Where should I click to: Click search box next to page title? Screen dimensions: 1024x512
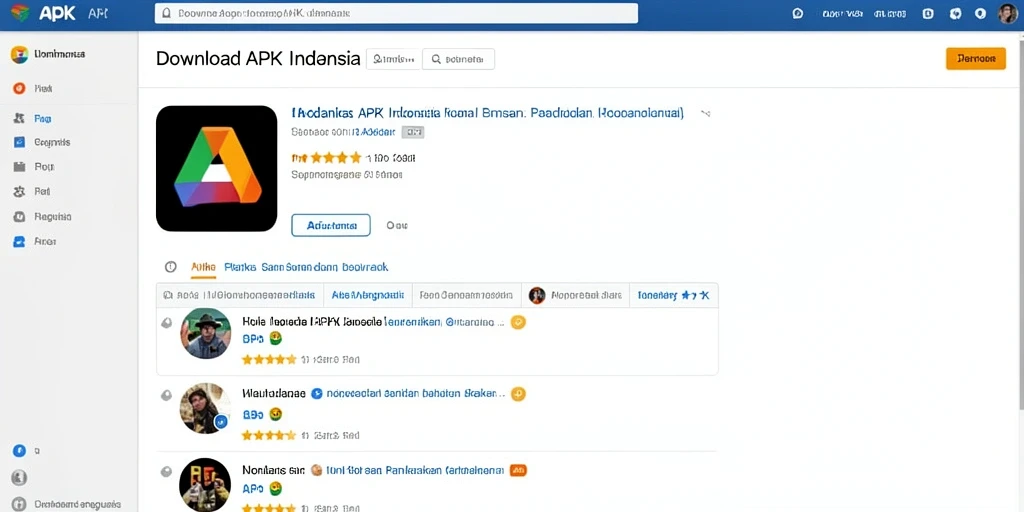pos(458,59)
